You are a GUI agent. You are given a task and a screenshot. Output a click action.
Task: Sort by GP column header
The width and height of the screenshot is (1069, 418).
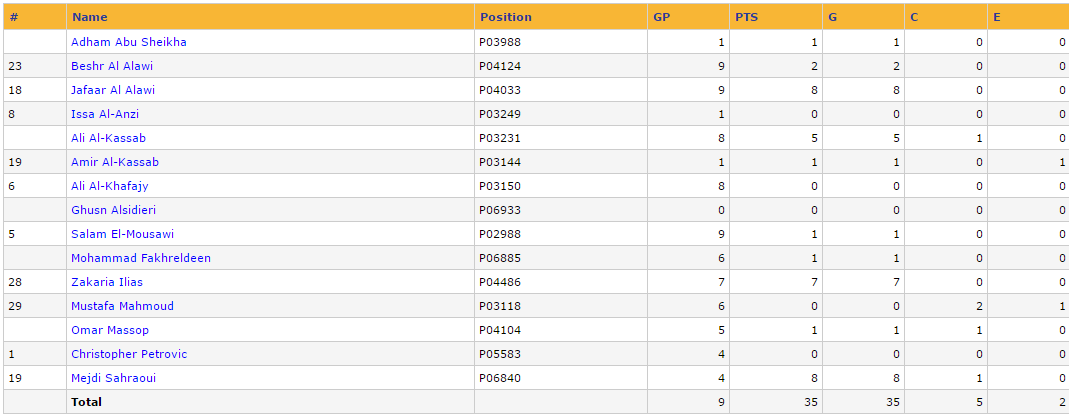click(x=661, y=18)
